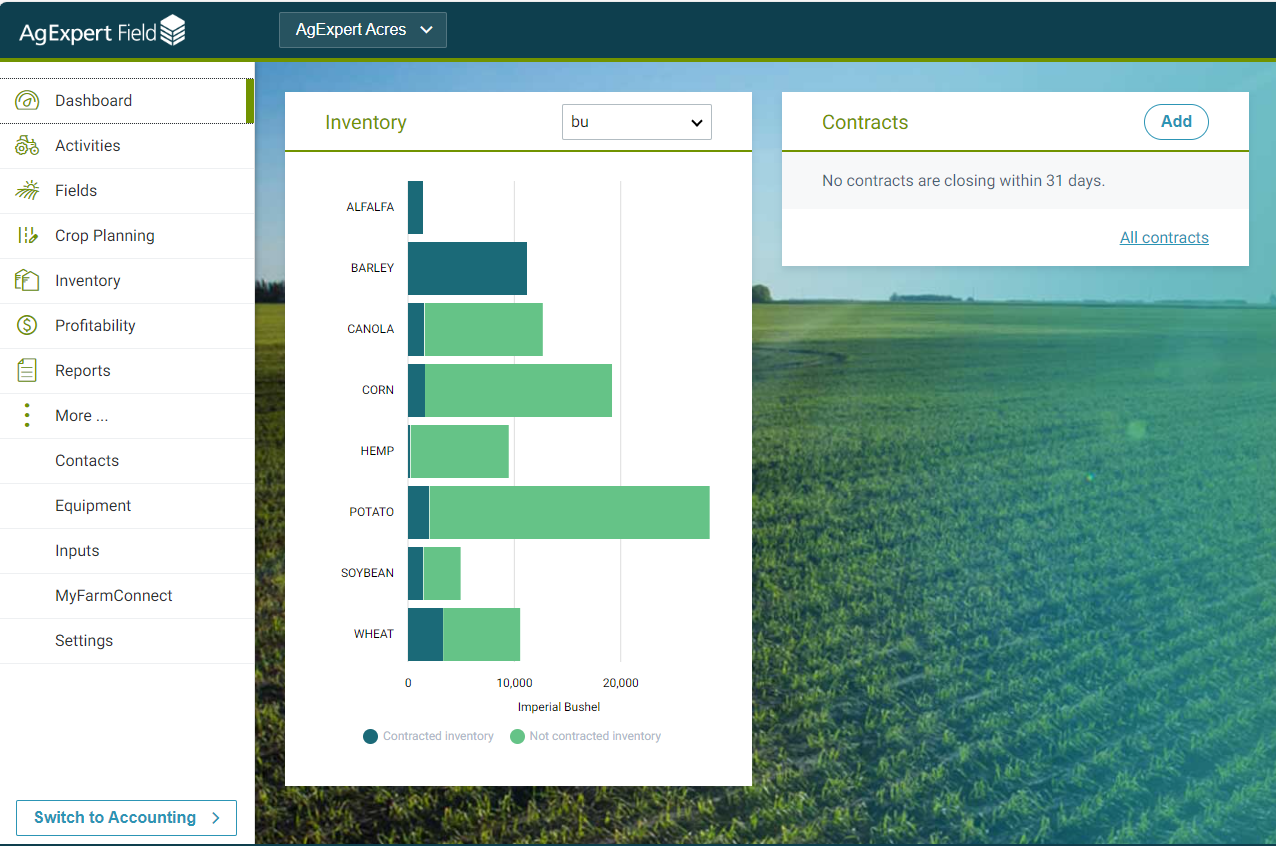Click the Dashboard gauge icon

27,101
